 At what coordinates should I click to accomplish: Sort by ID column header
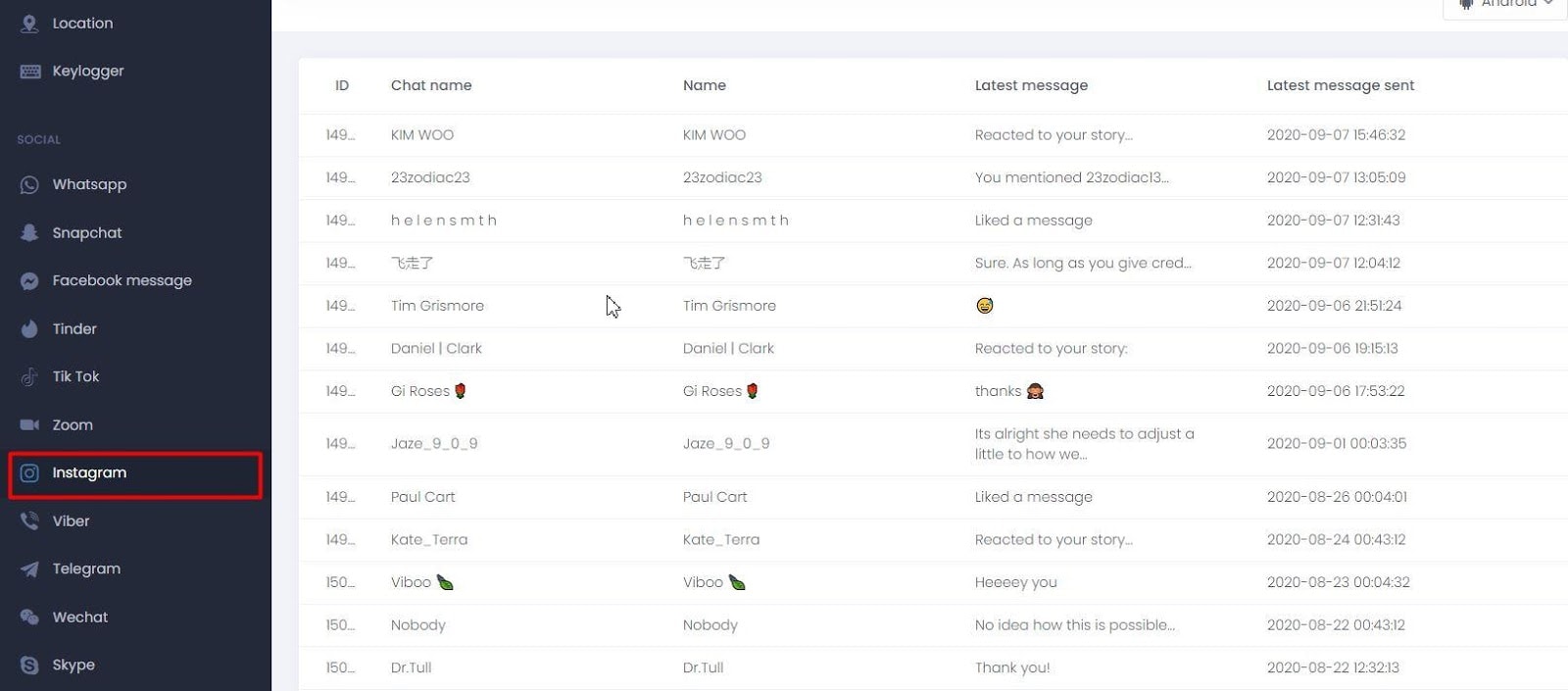click(x=342, y=85)
